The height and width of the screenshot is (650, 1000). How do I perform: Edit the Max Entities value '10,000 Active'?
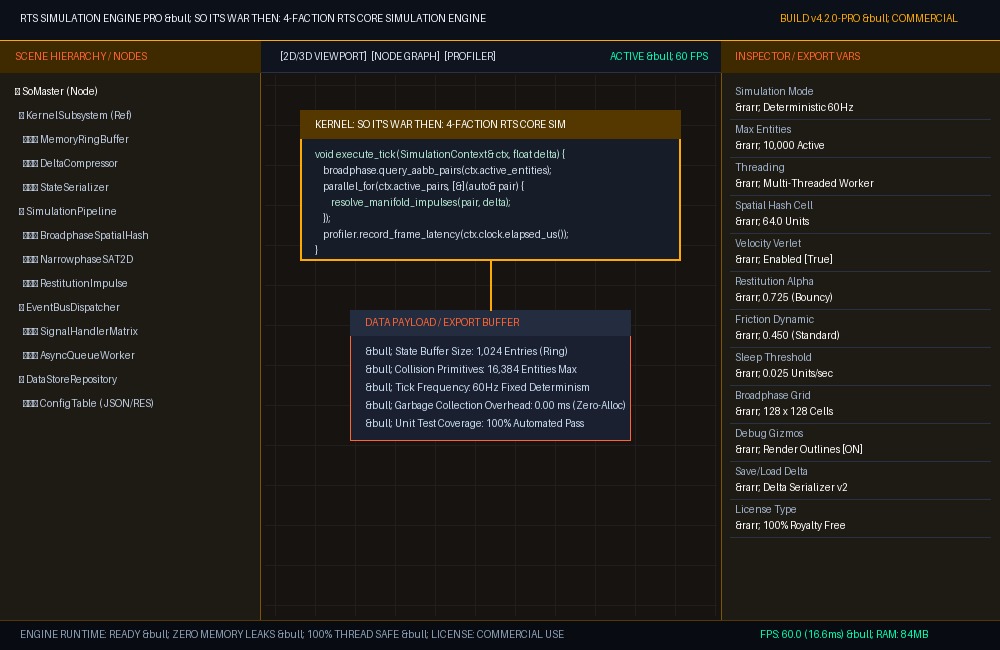click(x=779, y=145)
